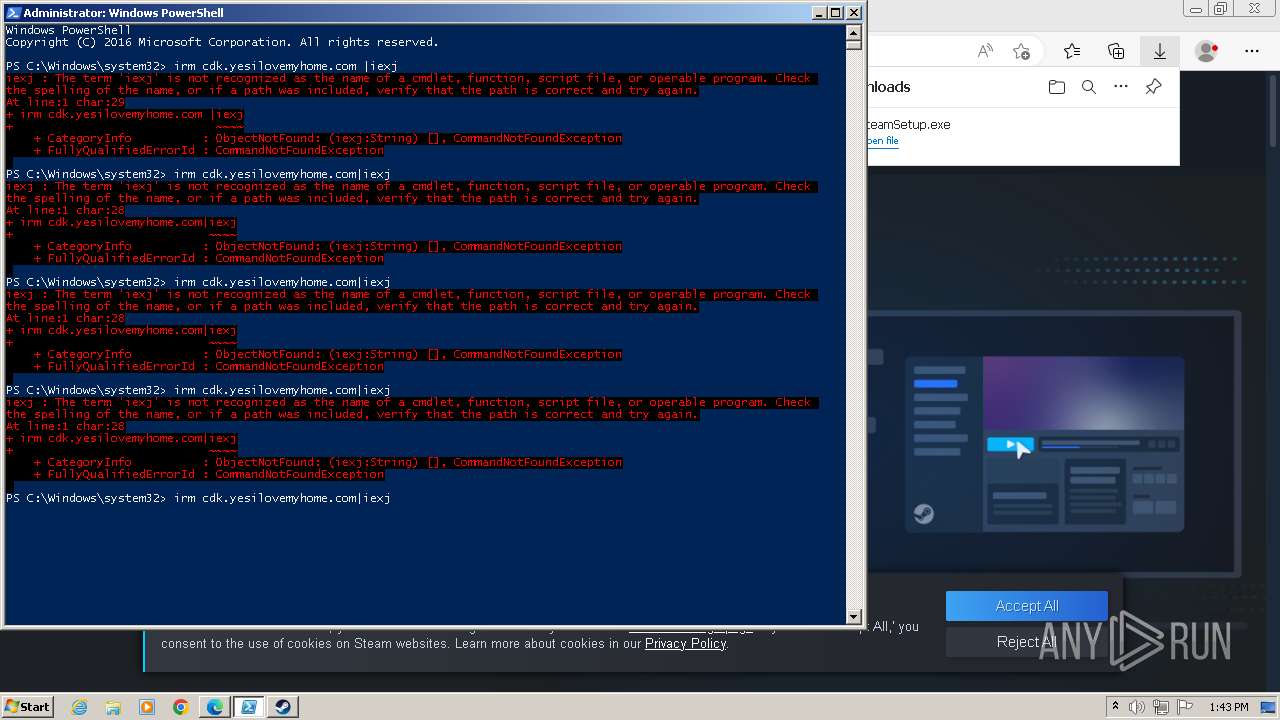The width and height of the screenshot is (1280, 720).
Task: Open the Windows Start menu
Action: click(28, 706)
